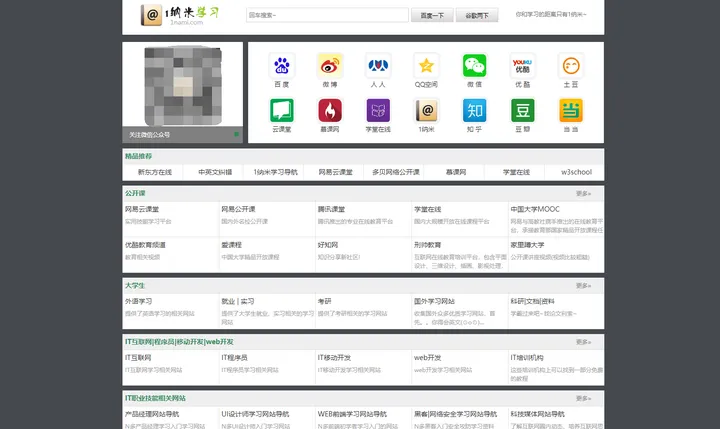Click the small green square beside 关注微信公众号

pos(236,134)
